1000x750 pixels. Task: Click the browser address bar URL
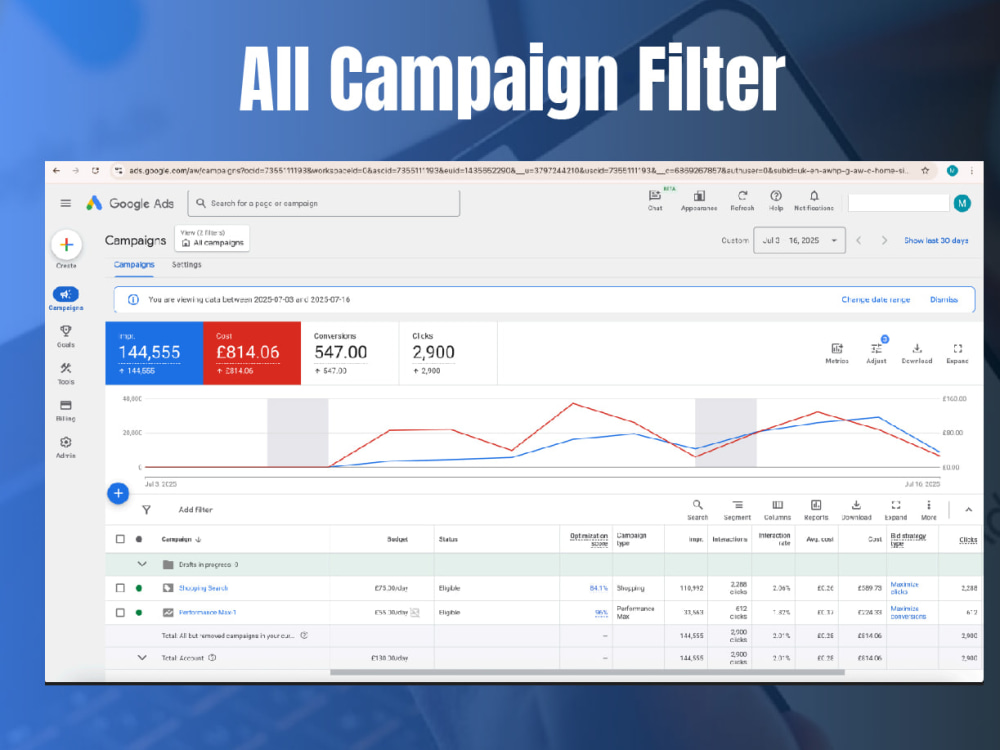pyautogui.click(x=518, y=171)
